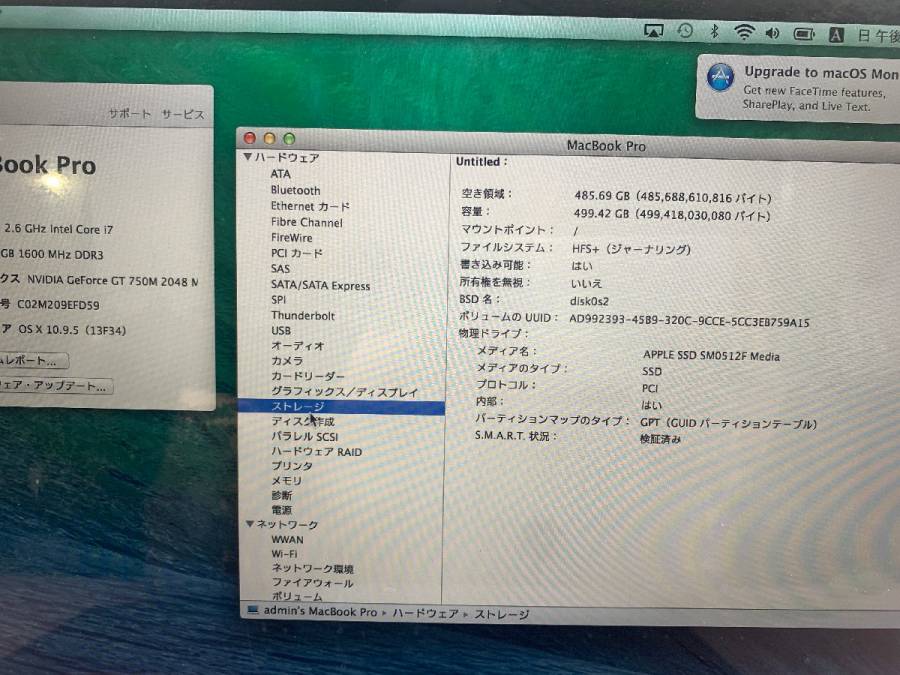Image resolution: width=900 pixels, height=675 pixels.
Task: Click ハードウェア in the bottom path bar
Action: 425,613
